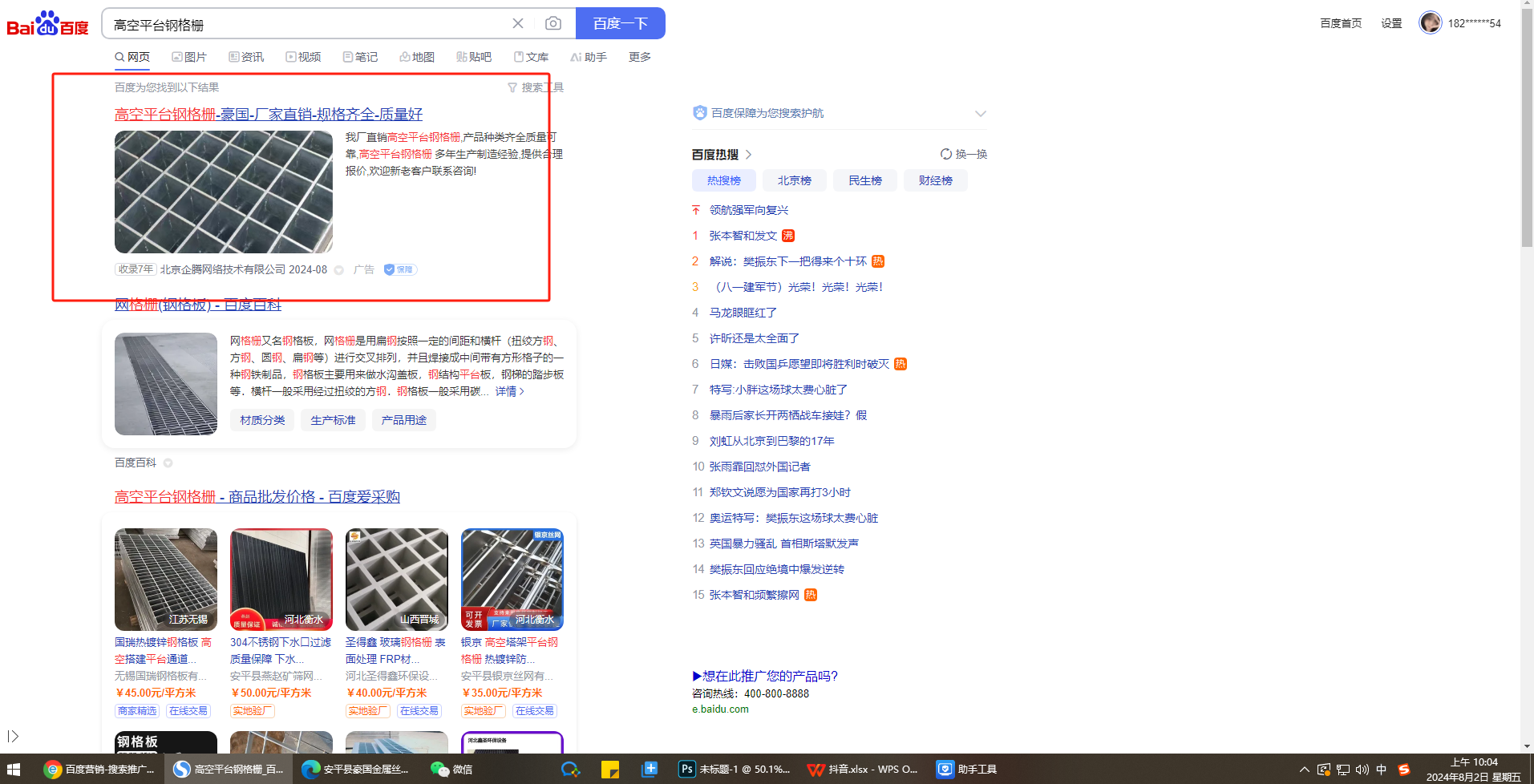Open the 网格栅(钢格板) - 百度百科 result
This screenshot has width=1534, height=784.
198,305
